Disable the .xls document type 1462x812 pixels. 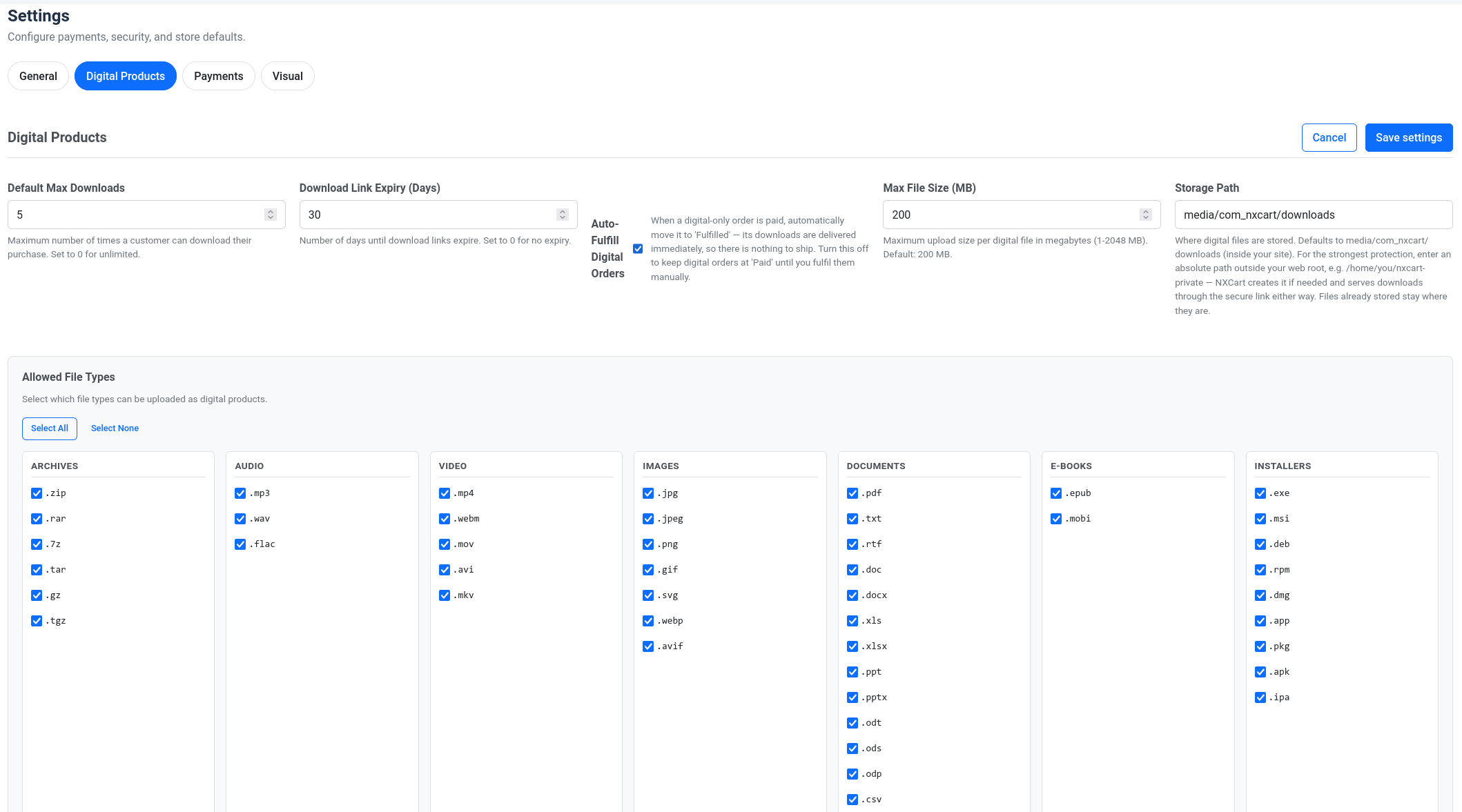click(852, 621)
